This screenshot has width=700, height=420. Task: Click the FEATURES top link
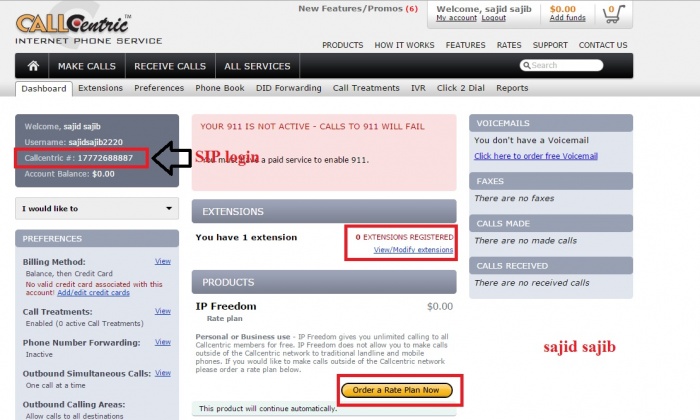465,45
